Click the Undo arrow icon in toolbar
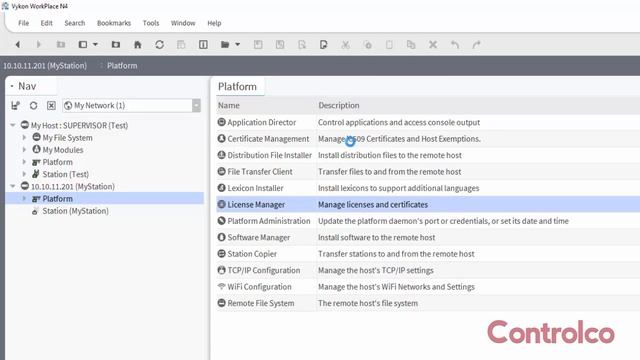640x360 pixels. click(x=455, y=44)
